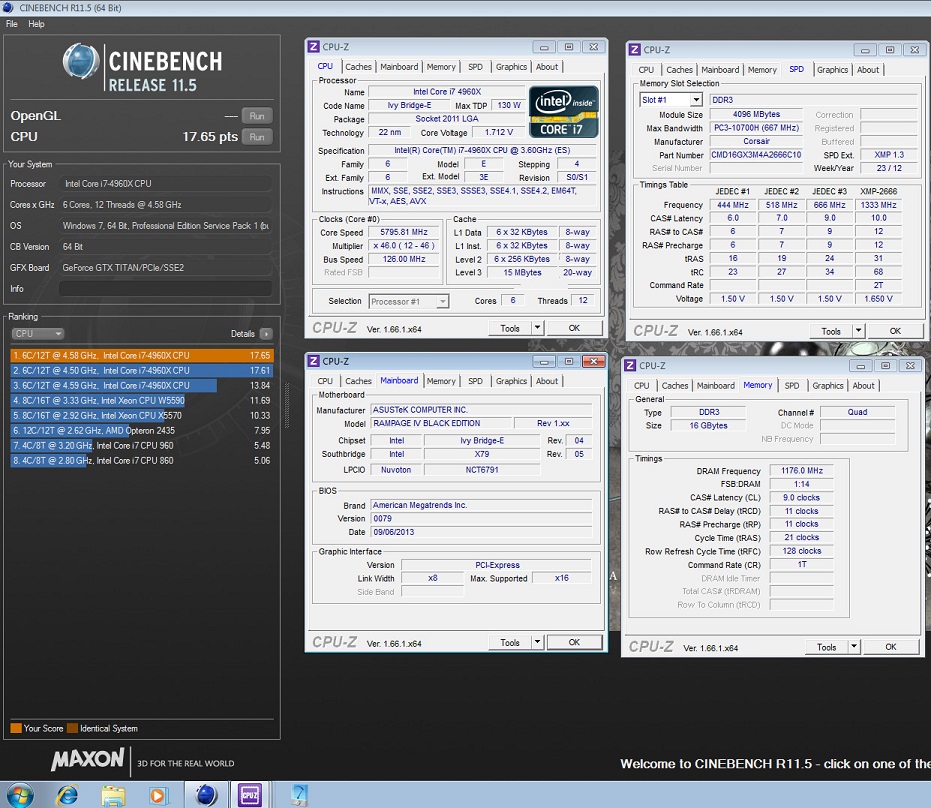Viewport: 931px width, 808px height.
Task: Expand Tools dropdown arrow in top-left CPU-Z window
Action: click(537, 328)
